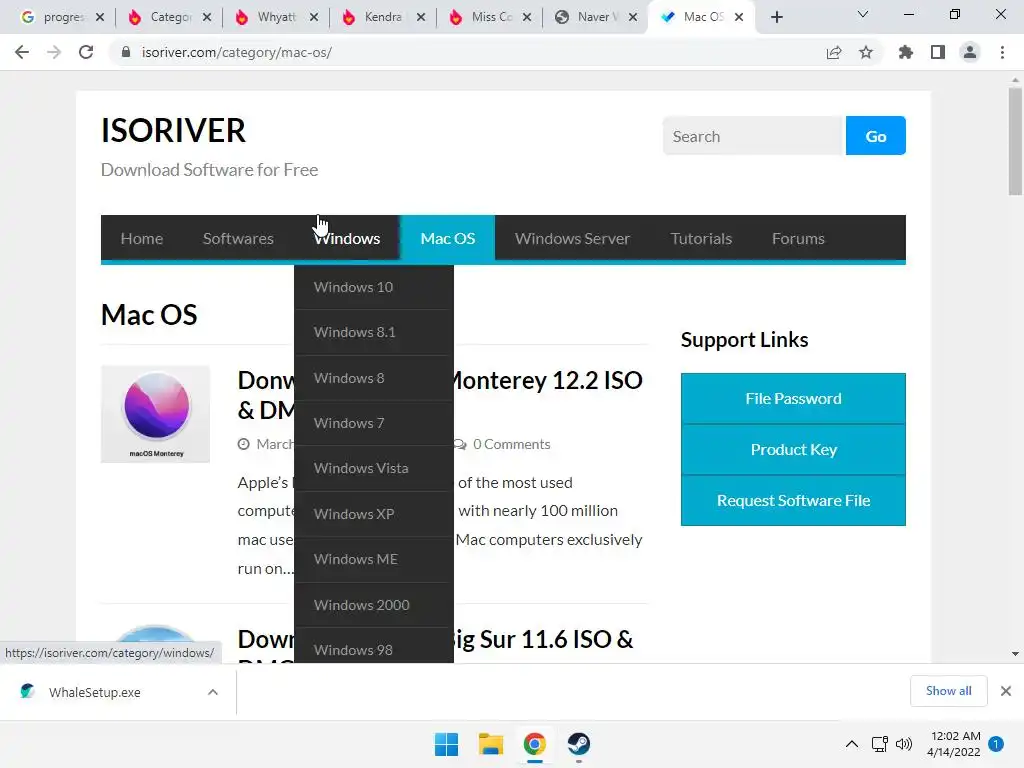Share this page via the share icon
Image resolution: width=1024 pixels, height=768 pixels.
834,52
